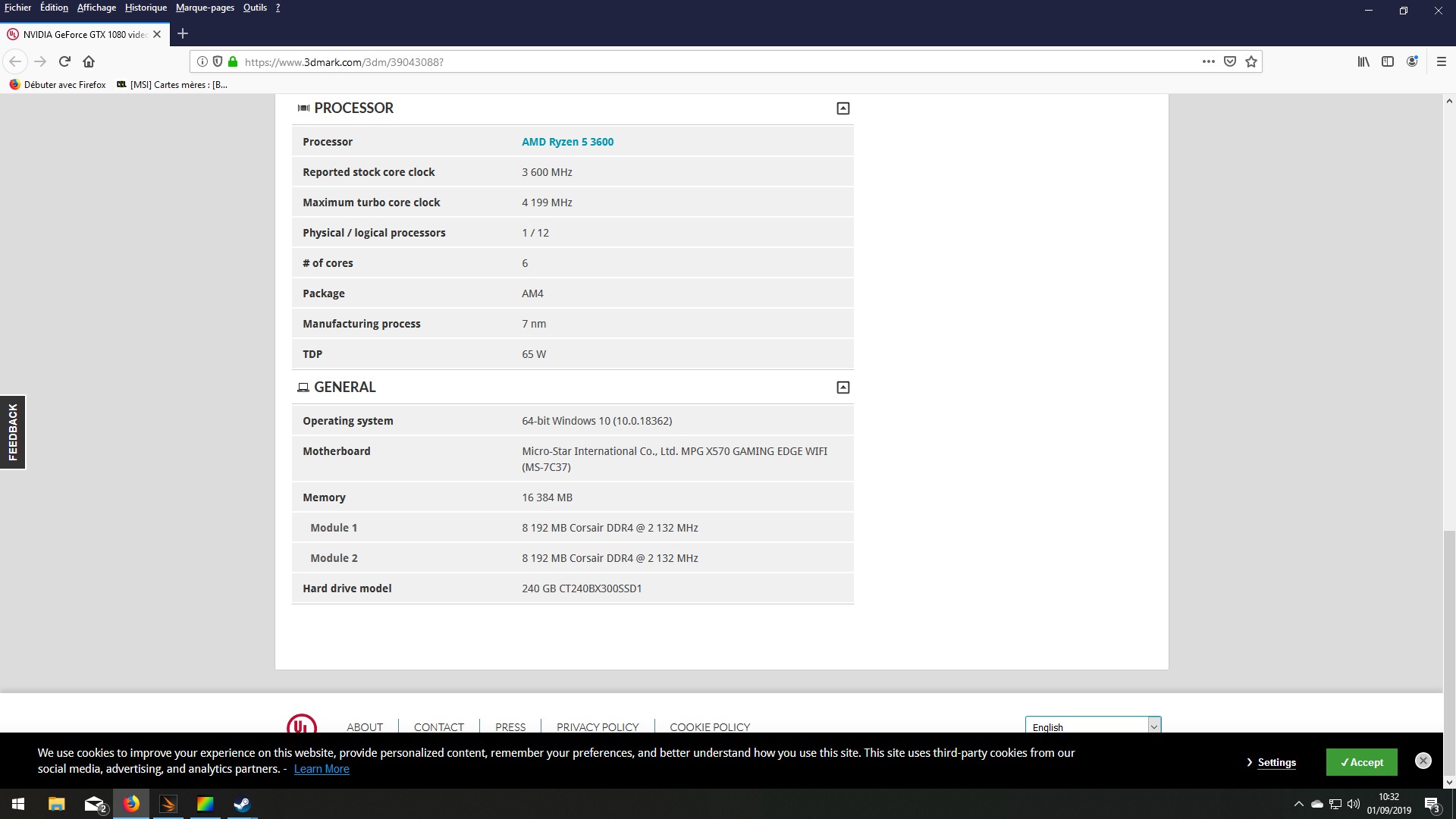The image size is (1456, 819).
Task: Open PRIVACY POLICY footer link
Action: [598, 726]
